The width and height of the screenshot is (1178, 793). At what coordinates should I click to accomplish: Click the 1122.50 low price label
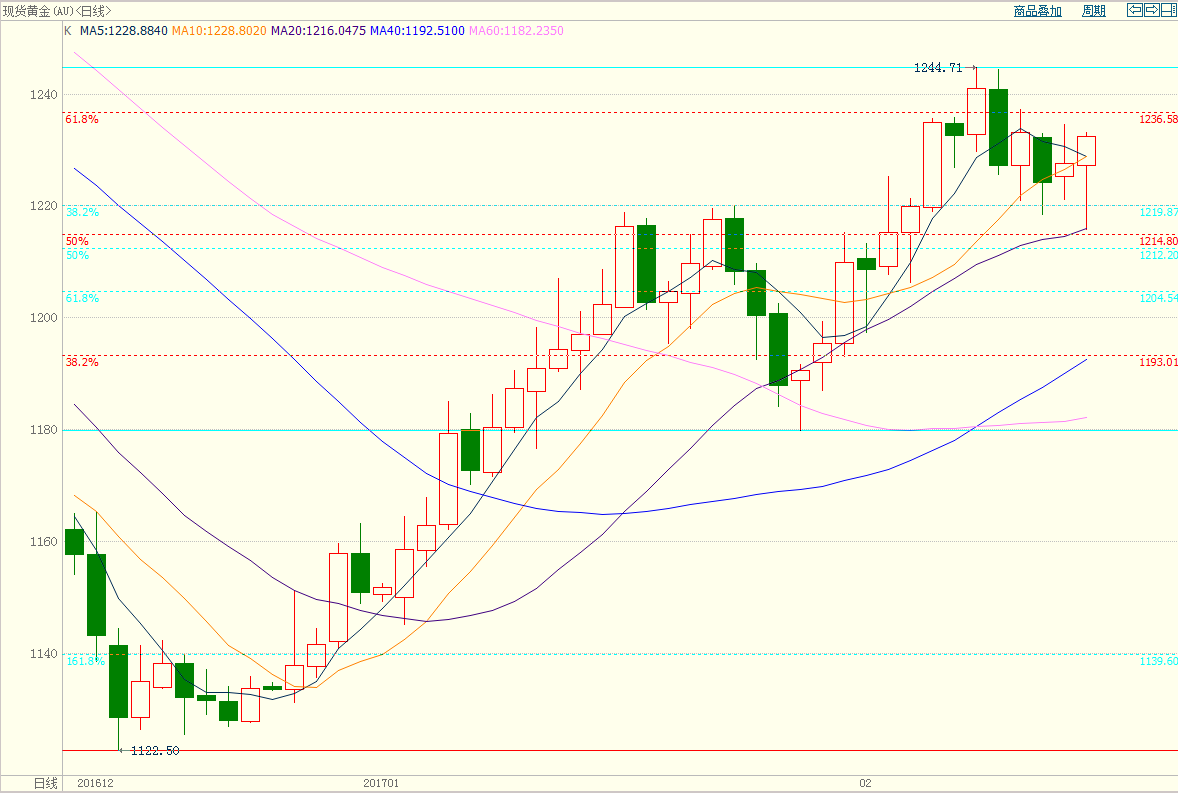point(155,750)
